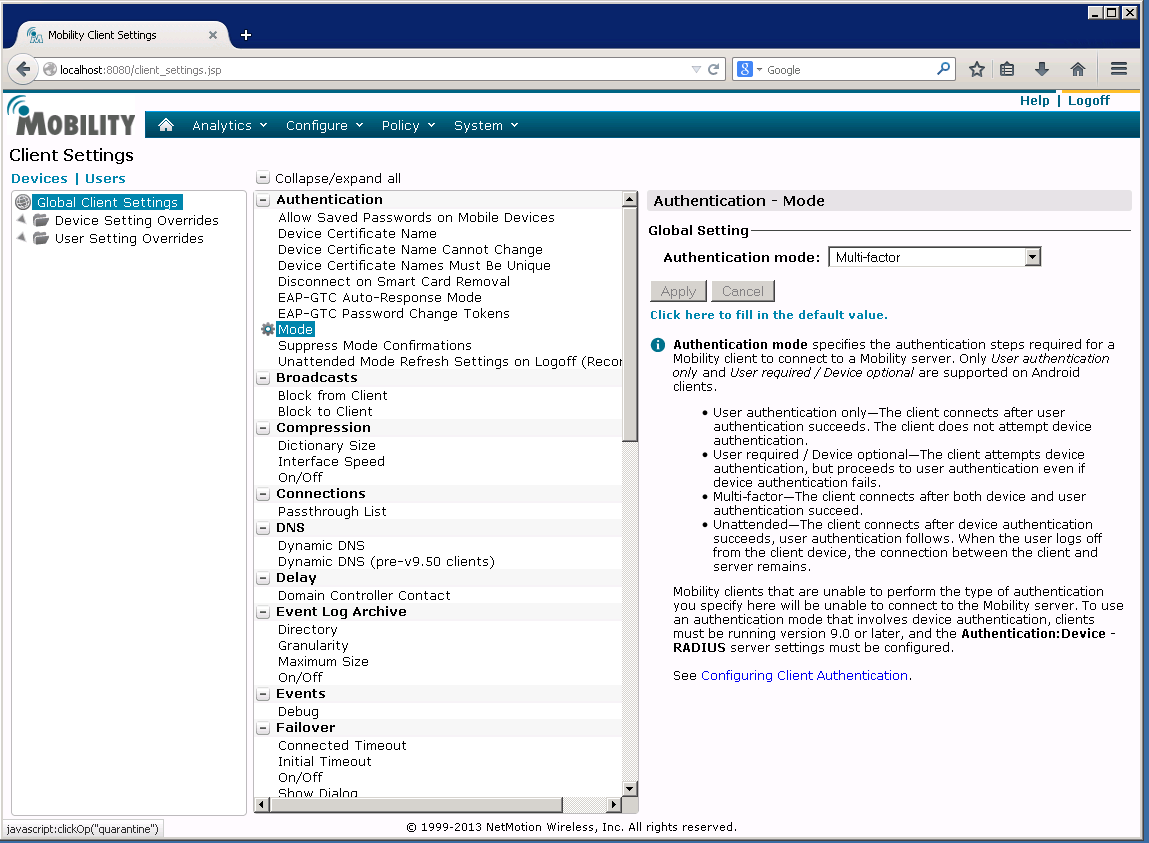Image resolution: width=1149 pixels, height=843 pixels.
Task: Click the Configuring Client Authentication link
Action: tap(804, 676)
